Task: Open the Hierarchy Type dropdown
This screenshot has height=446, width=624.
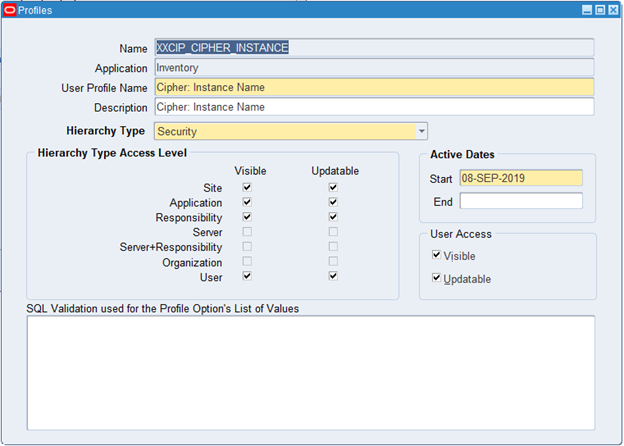Action: click(x=421, y=131)
